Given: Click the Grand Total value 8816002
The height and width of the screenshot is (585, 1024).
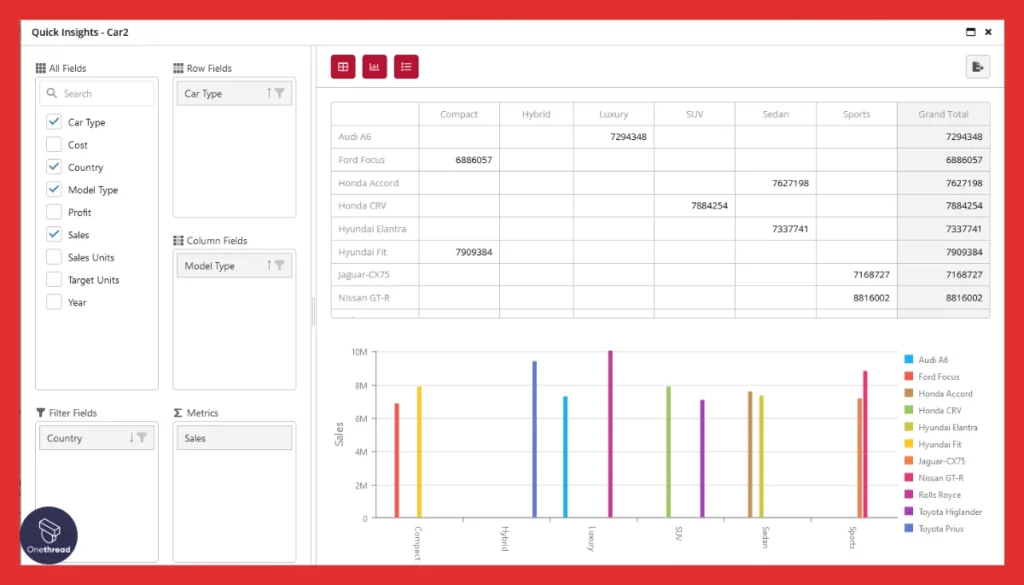Looking at the screenshot, I should (964, 298).
